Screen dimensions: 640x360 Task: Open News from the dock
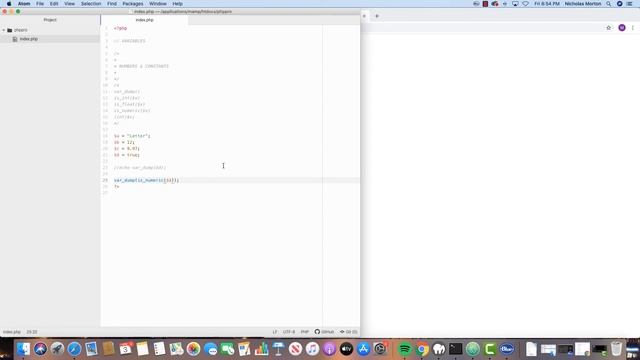coord(296,349)
